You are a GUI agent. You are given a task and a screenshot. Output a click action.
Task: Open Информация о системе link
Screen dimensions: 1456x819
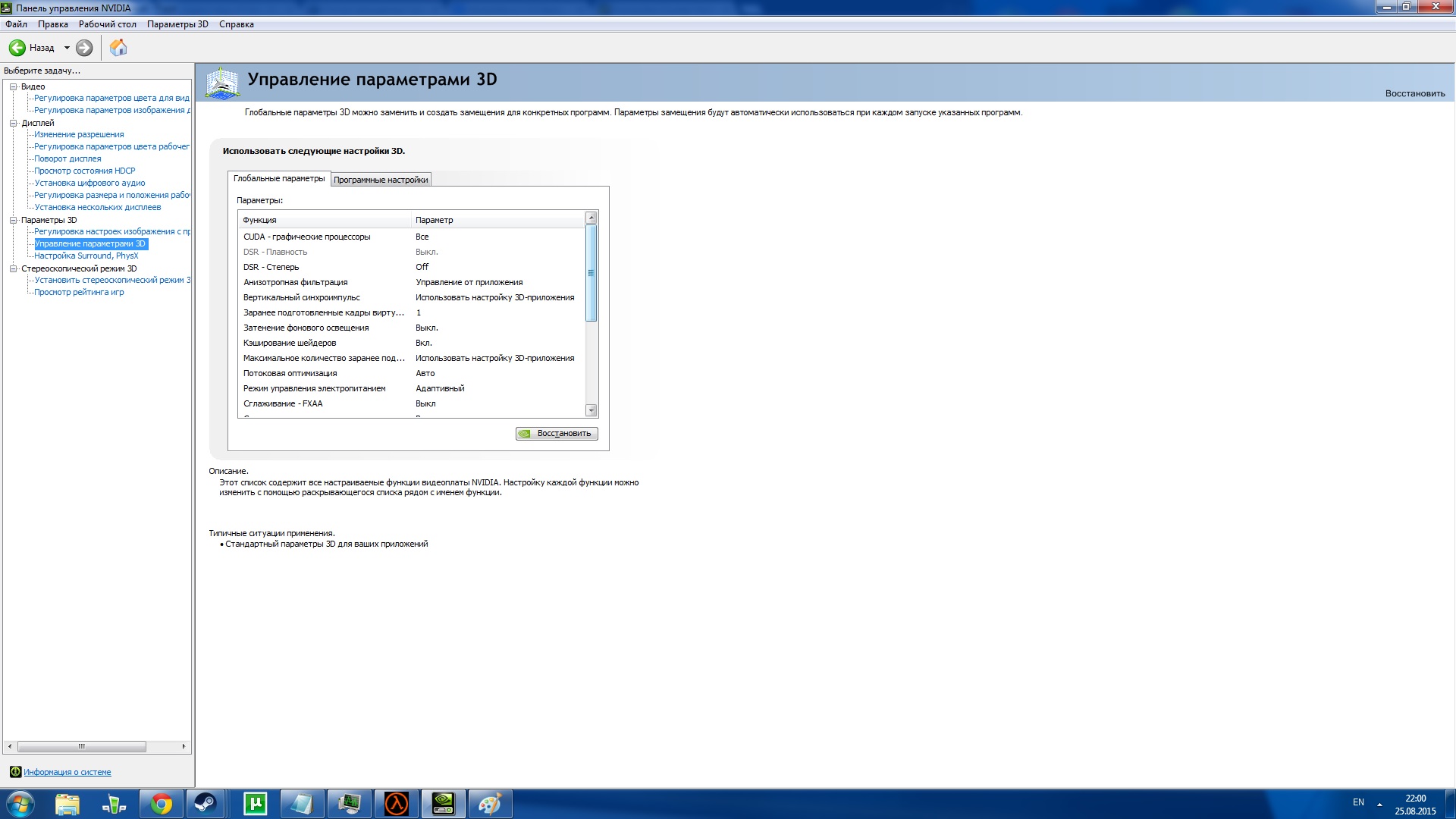pos(67,772)
